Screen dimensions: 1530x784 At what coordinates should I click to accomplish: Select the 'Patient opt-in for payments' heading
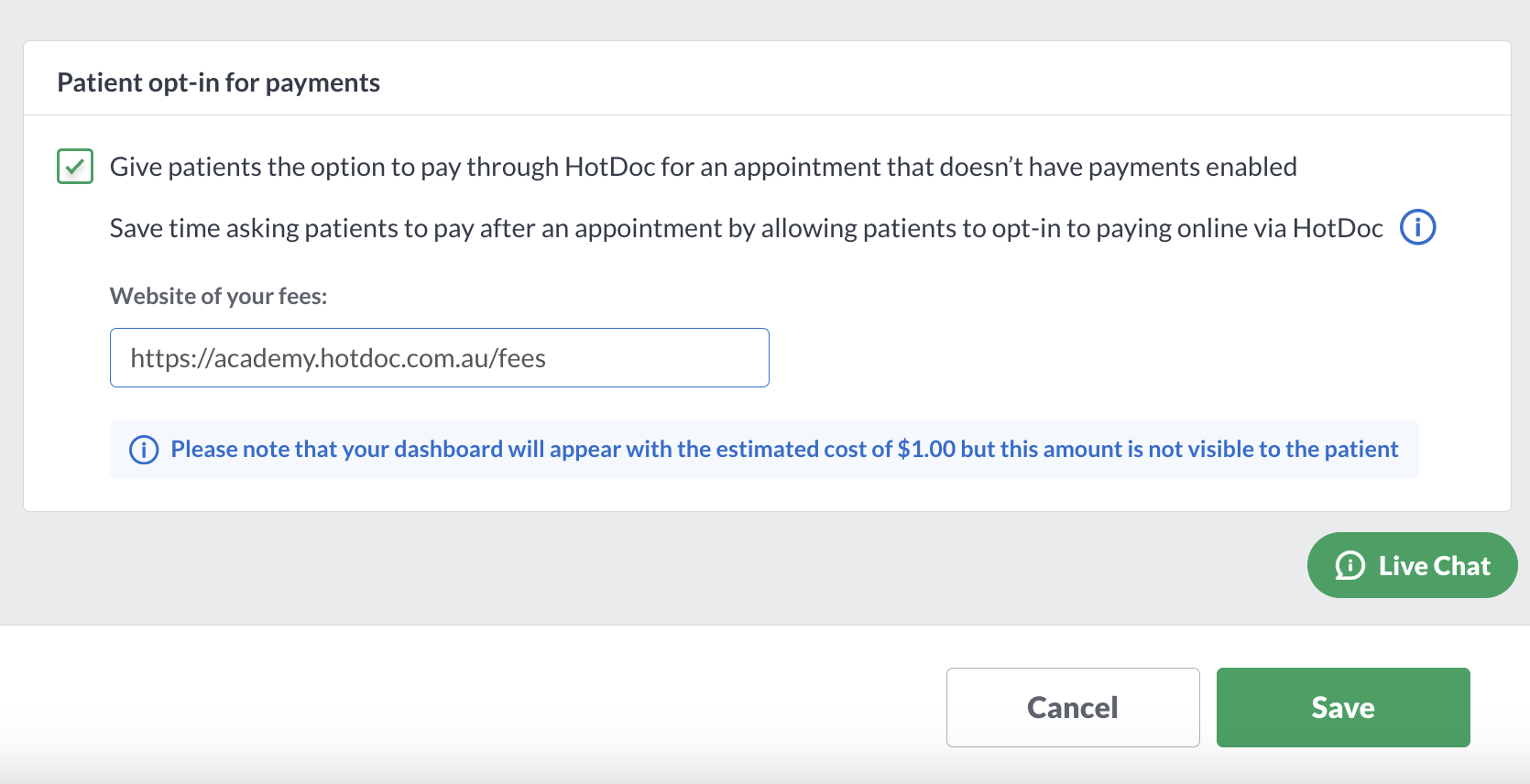click(x=218, y=82)
